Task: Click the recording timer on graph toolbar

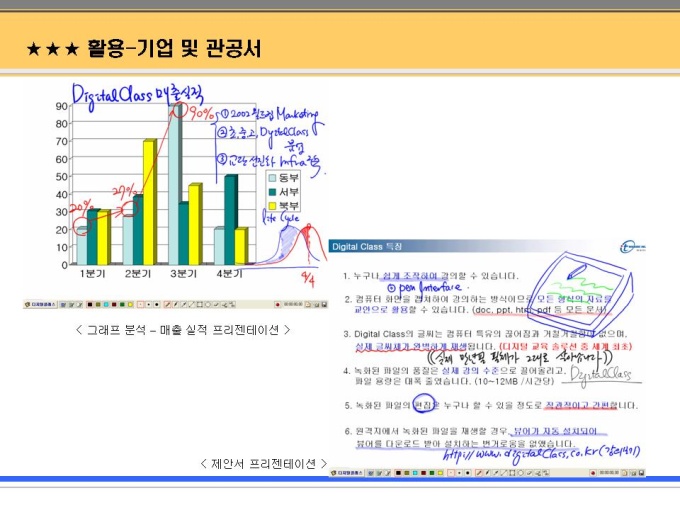Action: click(x=294, y=304)
